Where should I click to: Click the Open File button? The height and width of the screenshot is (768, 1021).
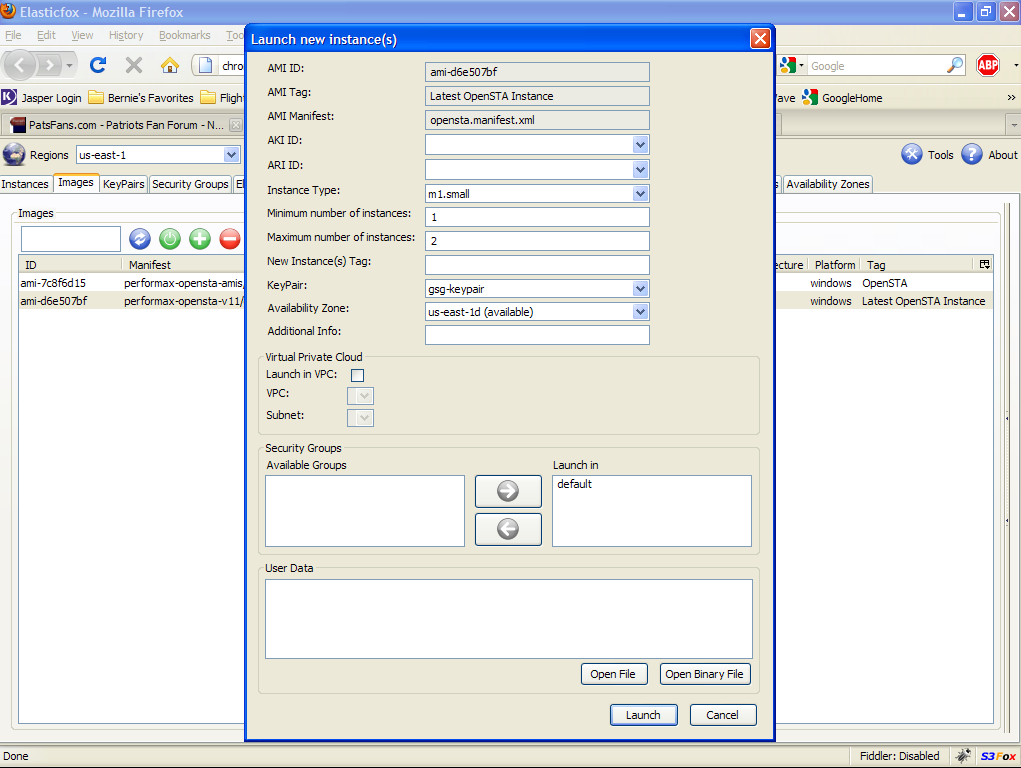click(613, 674)
